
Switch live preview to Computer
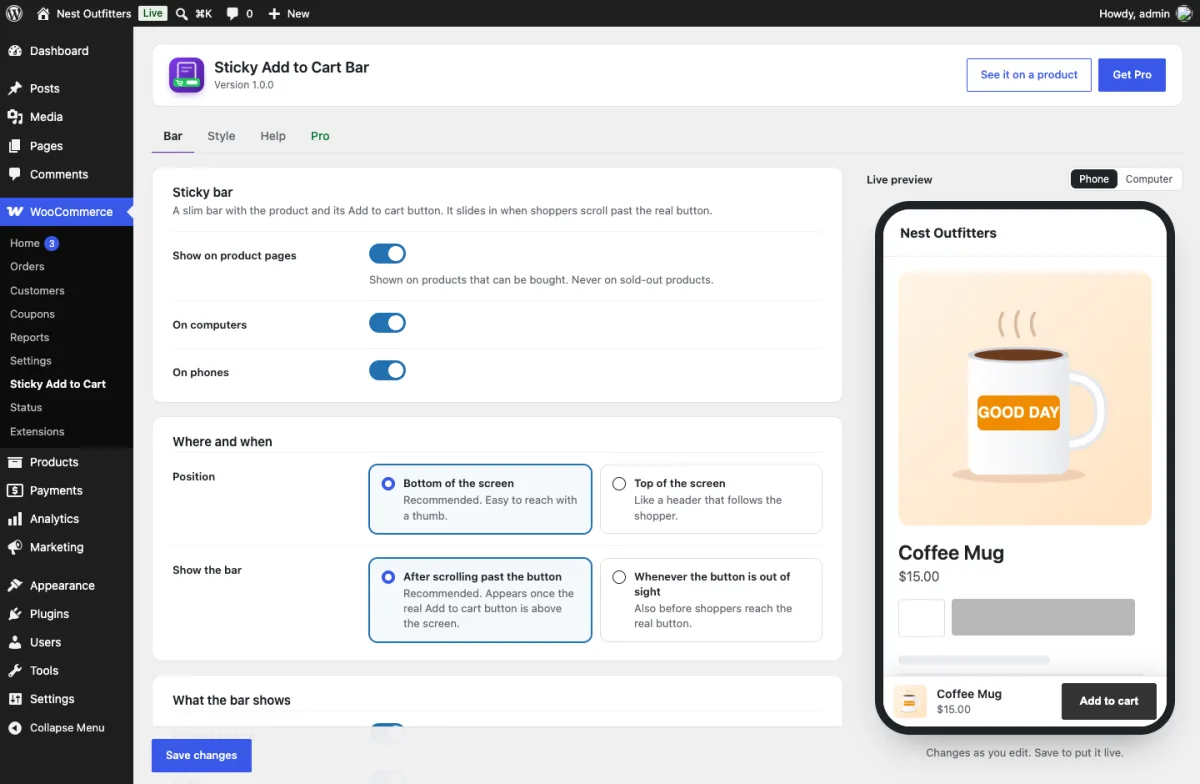1148,179
